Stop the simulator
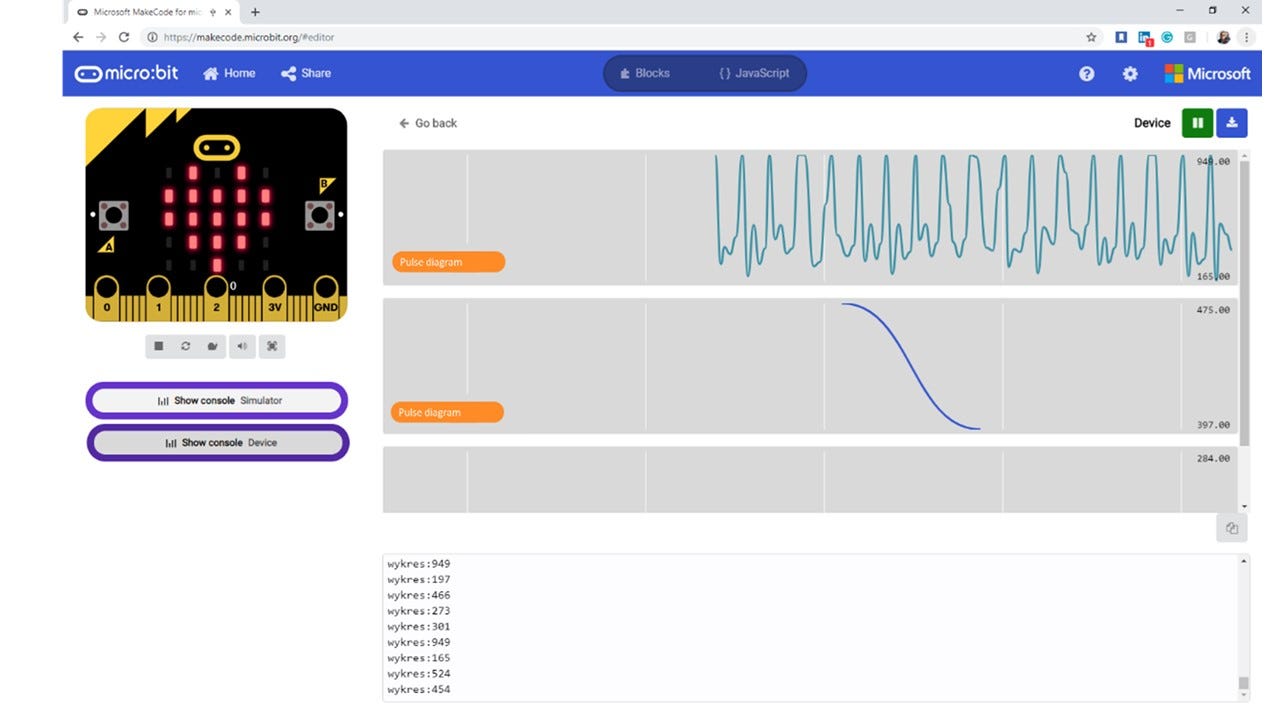 coord(158,346)
